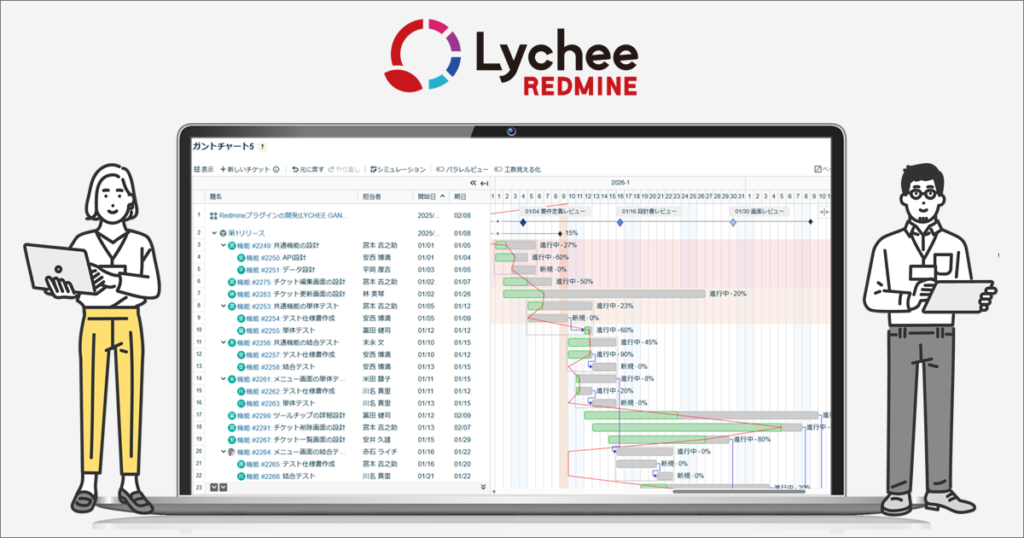The image size is (1024, 538).
Task: Sort by 担当者 column header
Action: [x=372, y=196]
